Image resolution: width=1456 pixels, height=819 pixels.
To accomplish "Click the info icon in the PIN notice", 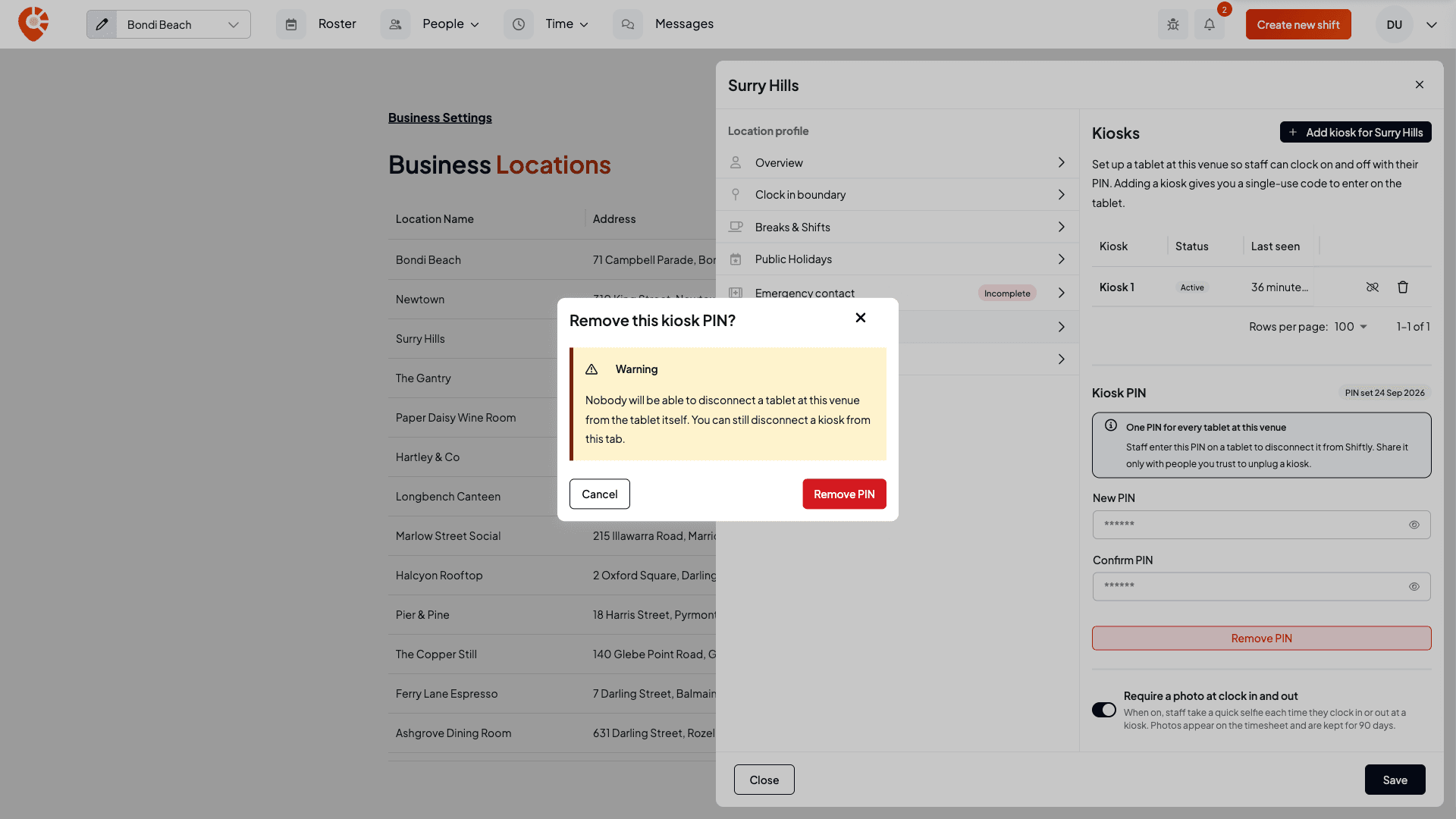I will click(x=1111, y=425).
